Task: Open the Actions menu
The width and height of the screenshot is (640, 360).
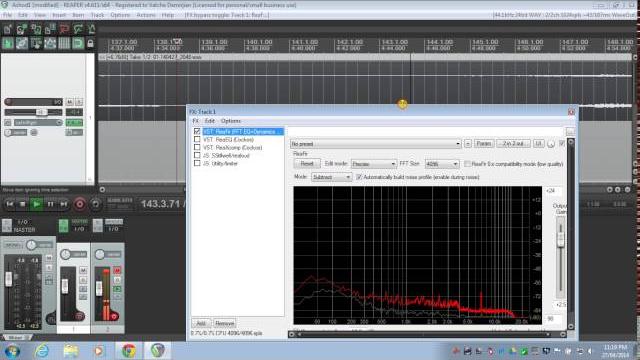Action: (x=146, y=15)
